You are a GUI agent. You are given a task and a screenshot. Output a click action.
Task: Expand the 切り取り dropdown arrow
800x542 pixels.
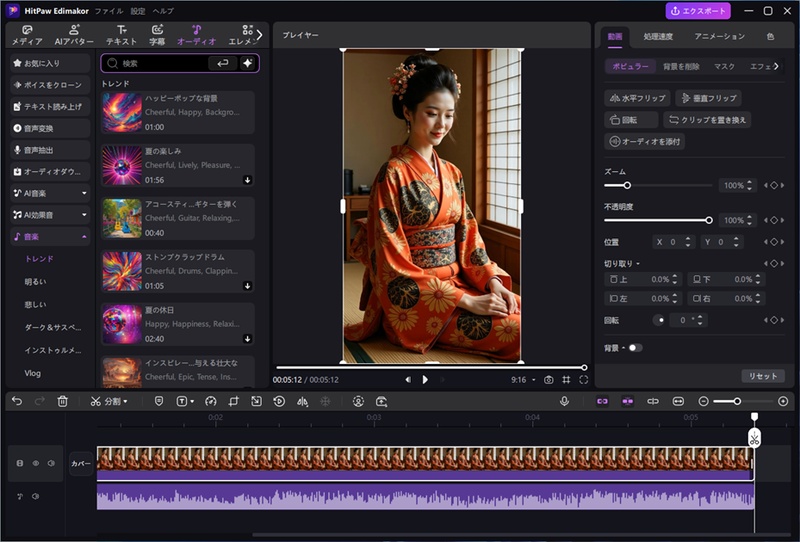tap(638, 264)
